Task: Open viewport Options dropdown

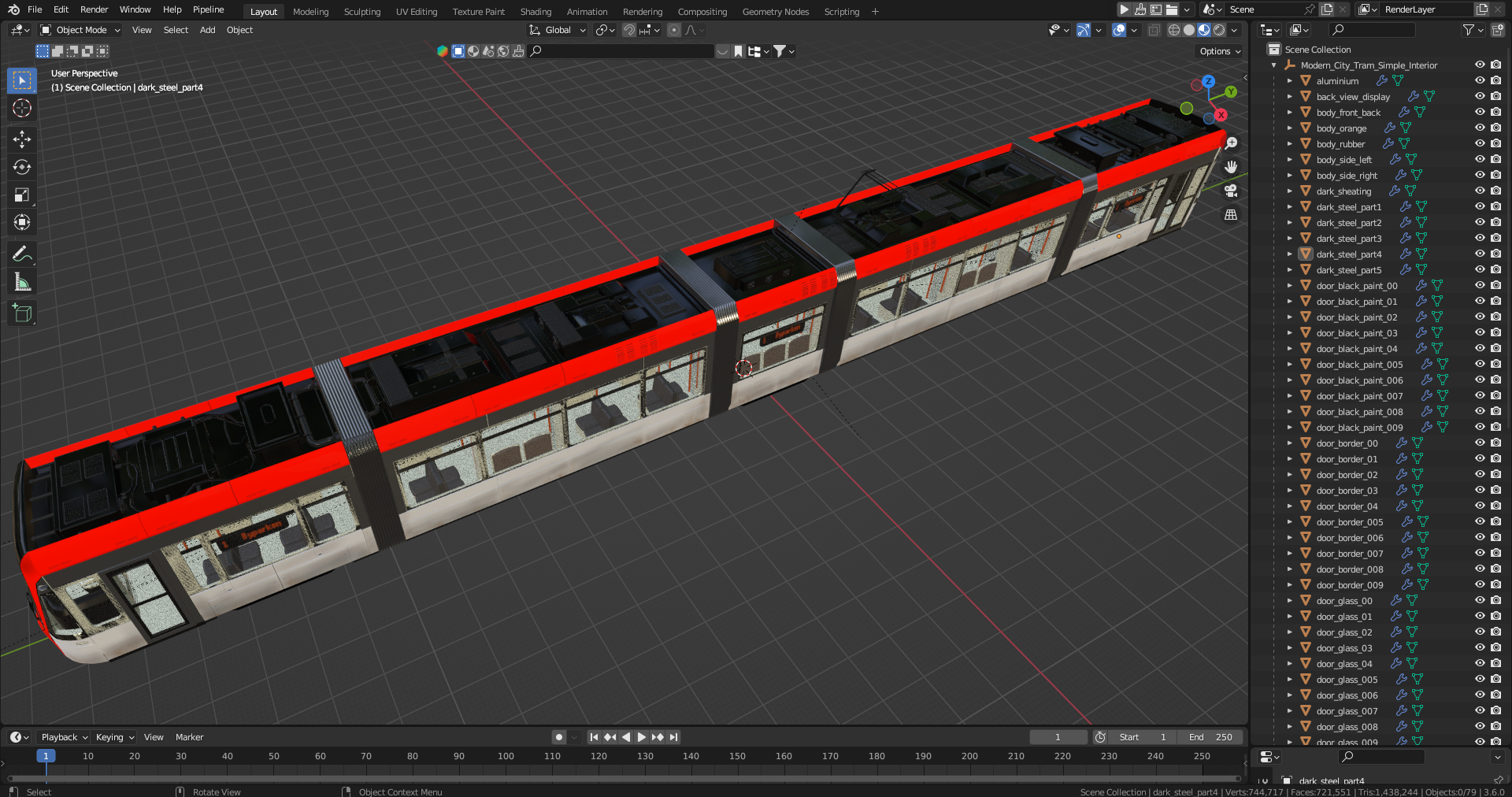Action: (x=1220, y=51)
